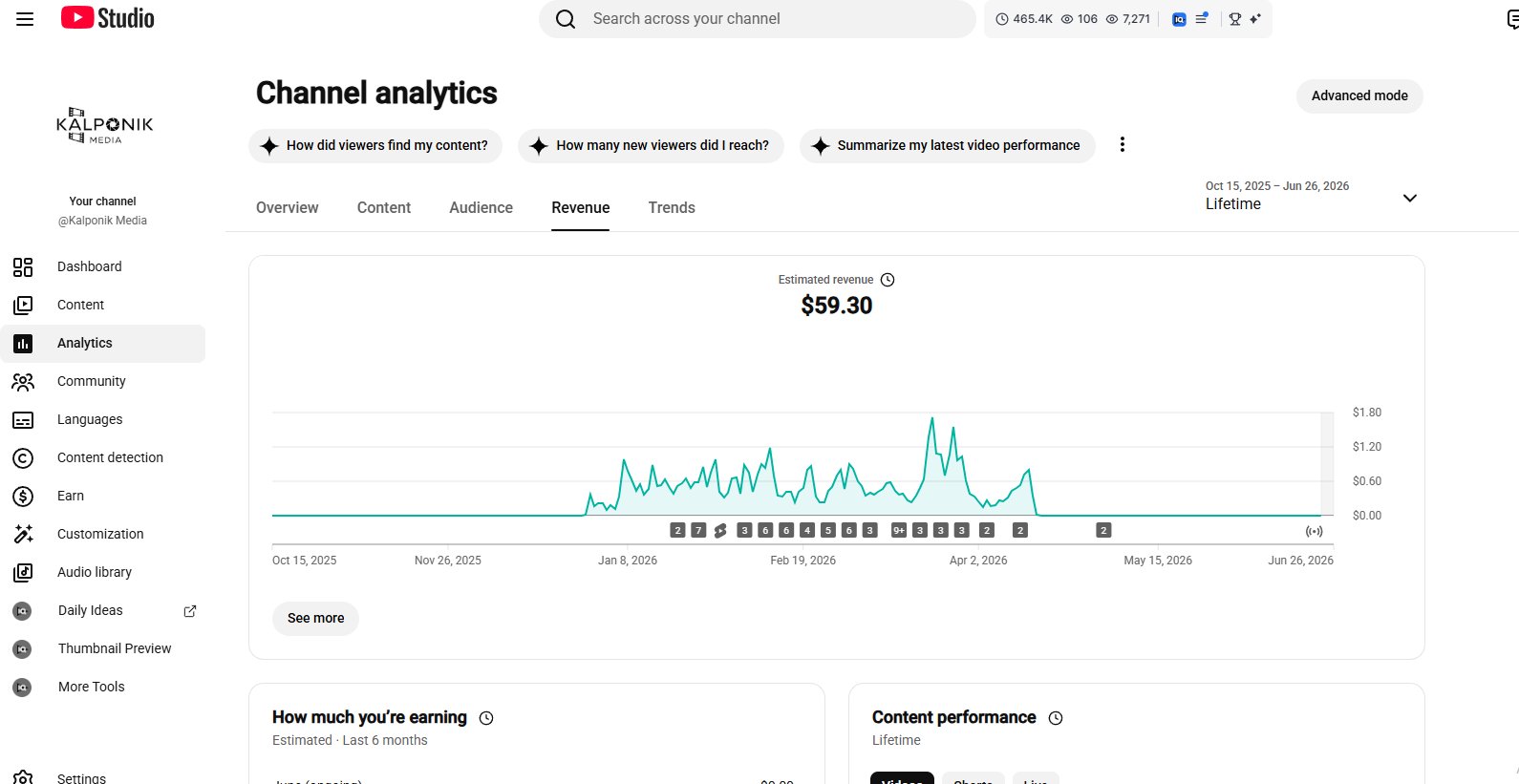Select the Revenue tab
The height and width of the screenshot is (784, 1519).
pos(581,207)
